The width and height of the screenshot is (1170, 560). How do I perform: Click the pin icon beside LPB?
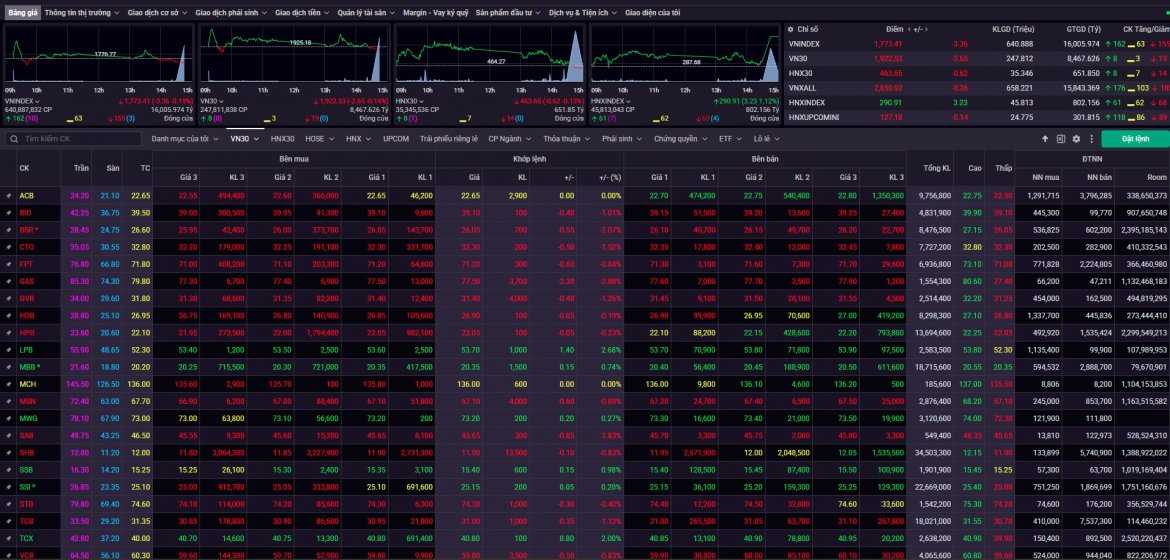coord(9,349)
